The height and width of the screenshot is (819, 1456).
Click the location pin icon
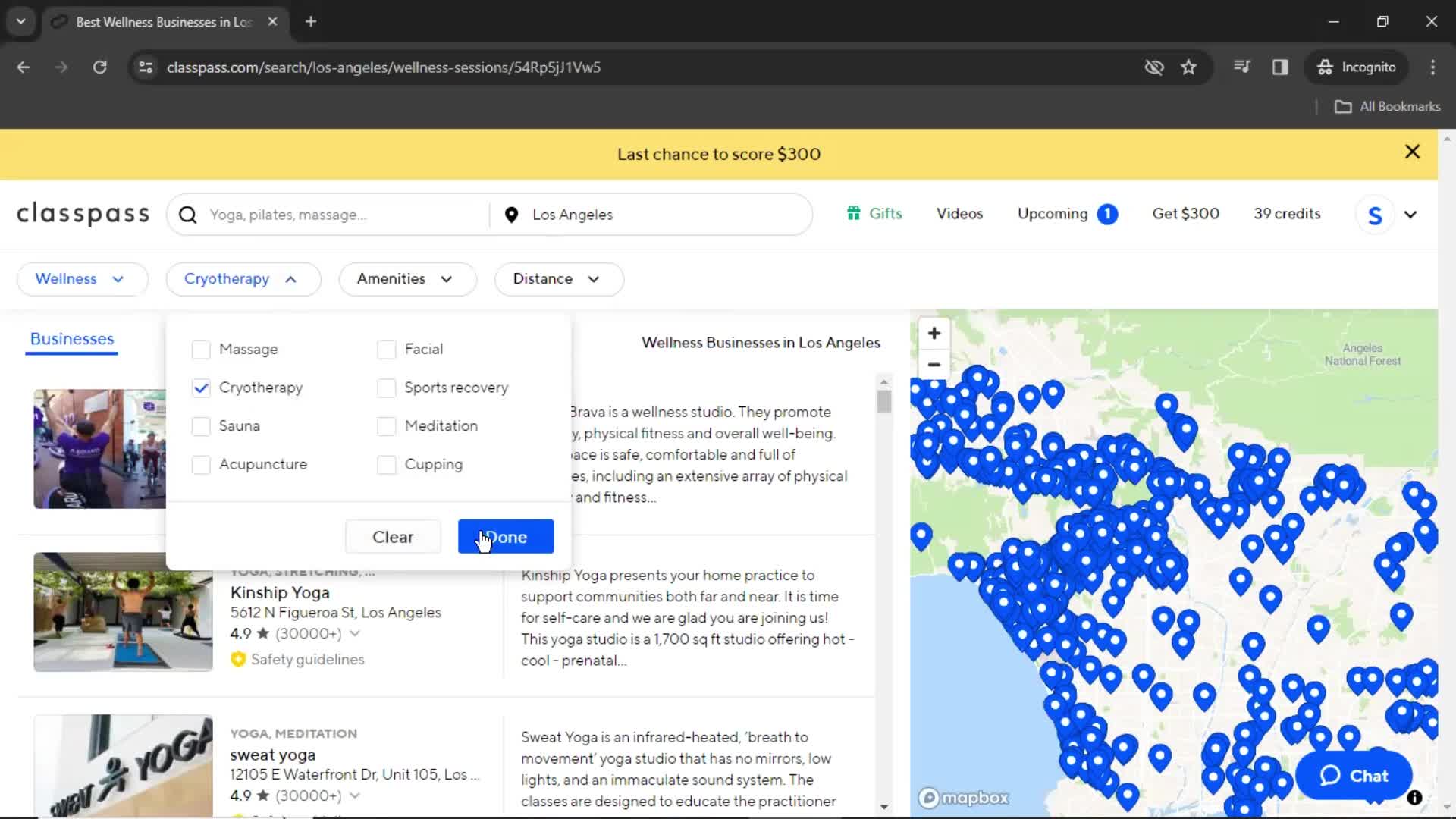coord(511,215)
